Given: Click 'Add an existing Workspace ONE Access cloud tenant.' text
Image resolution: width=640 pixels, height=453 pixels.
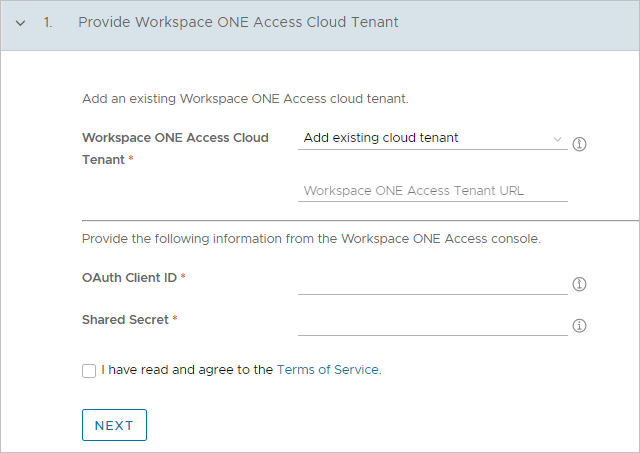Looking at the screenshot, I should click(245, 99).
